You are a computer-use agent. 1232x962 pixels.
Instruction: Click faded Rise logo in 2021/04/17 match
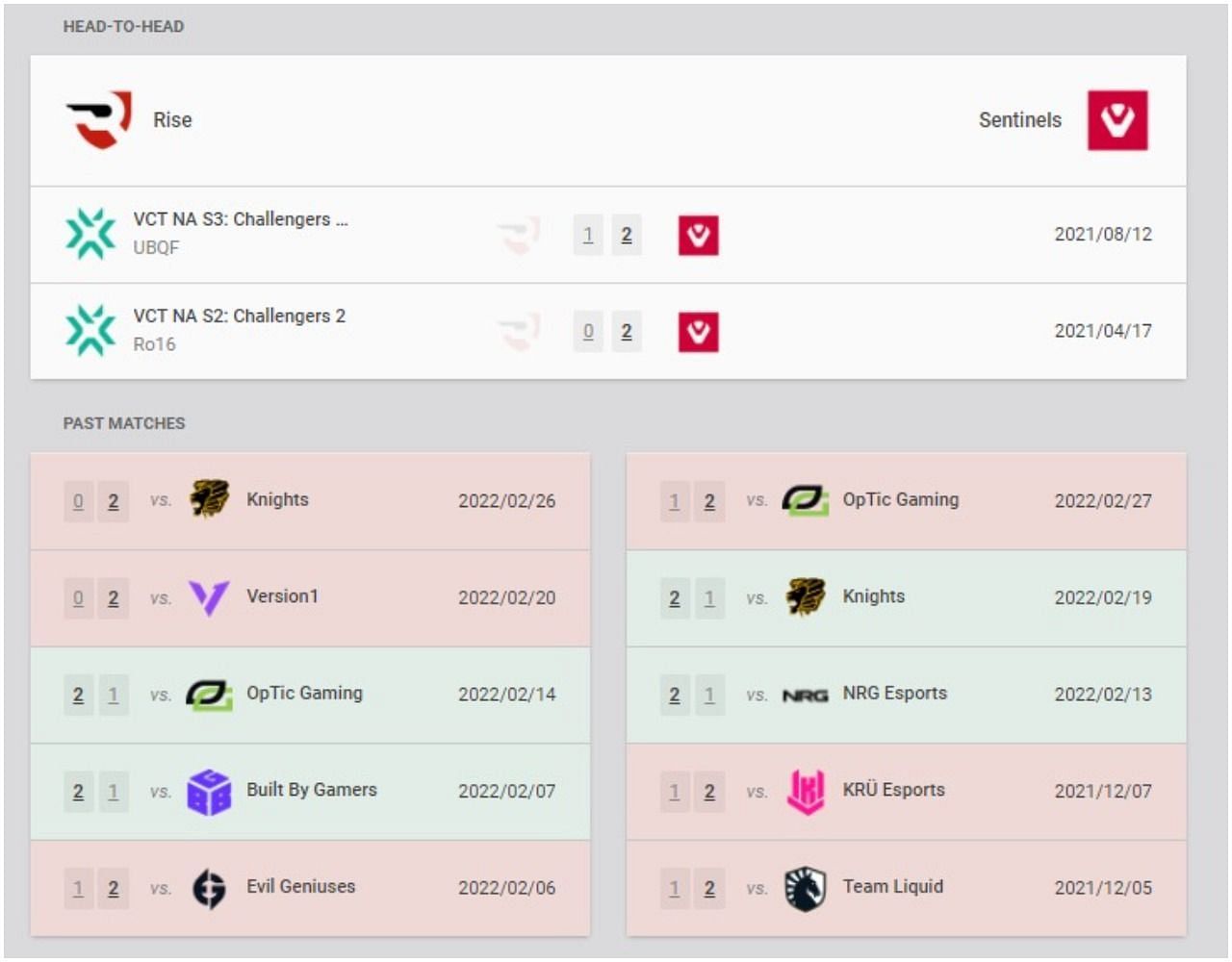coord(519,332)
